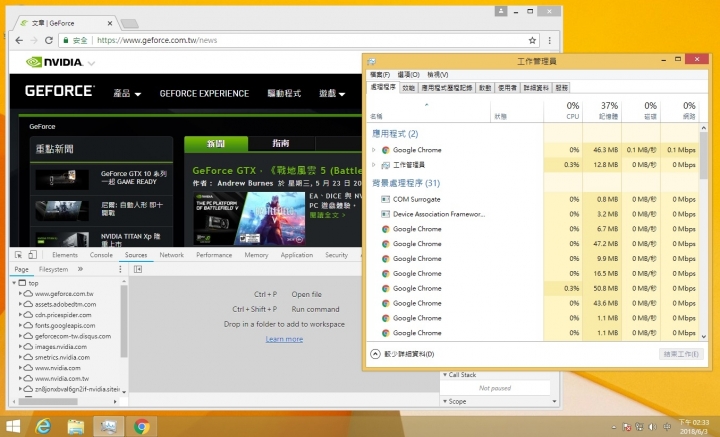The width and height of the screenshot is (720, 437).
Task: Toggle the device toolbar icon in DevTools
Action: tap(32, 255)
